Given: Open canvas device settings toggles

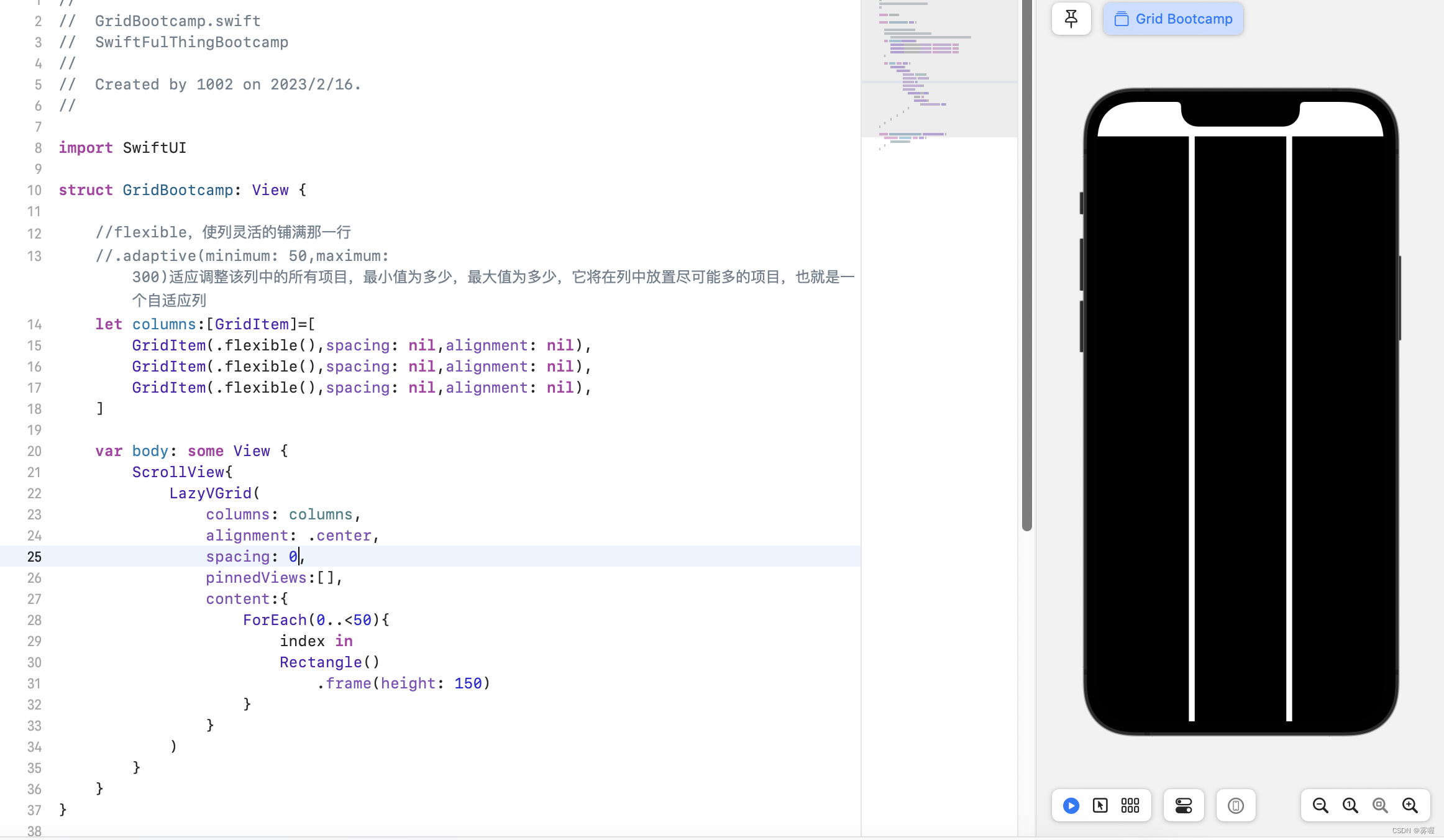Looking at the screenshot, I should (x=1184, y=806).
